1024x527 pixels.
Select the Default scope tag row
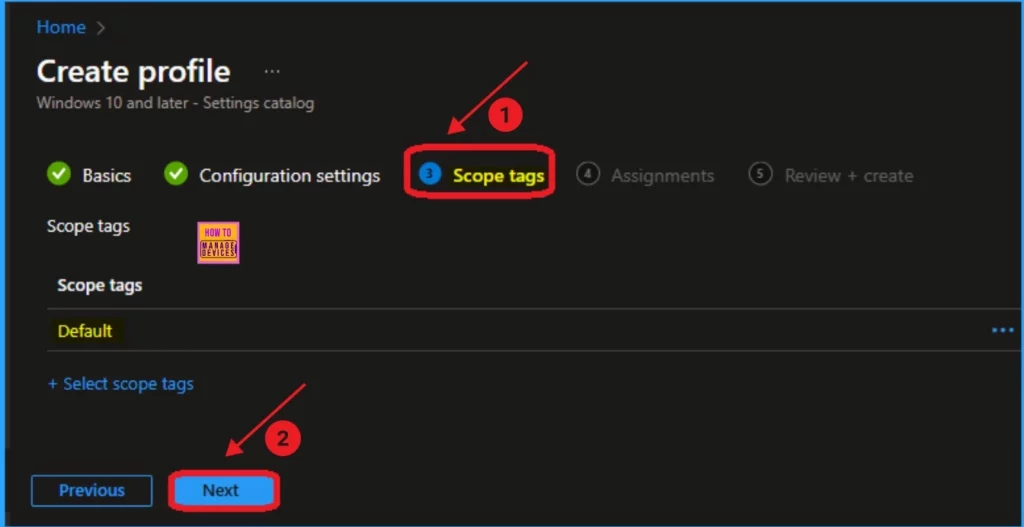[534, 330]
